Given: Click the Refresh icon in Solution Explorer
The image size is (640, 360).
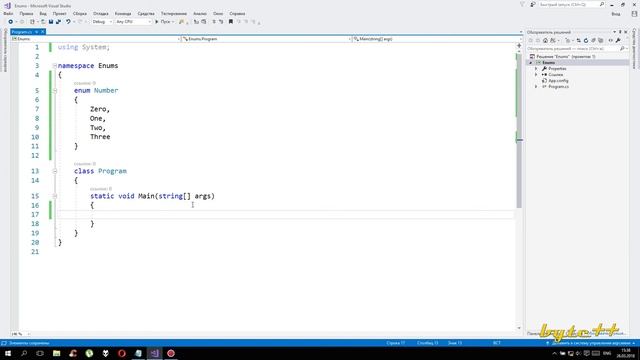Looking at the screenshot, I should [586, 40].
